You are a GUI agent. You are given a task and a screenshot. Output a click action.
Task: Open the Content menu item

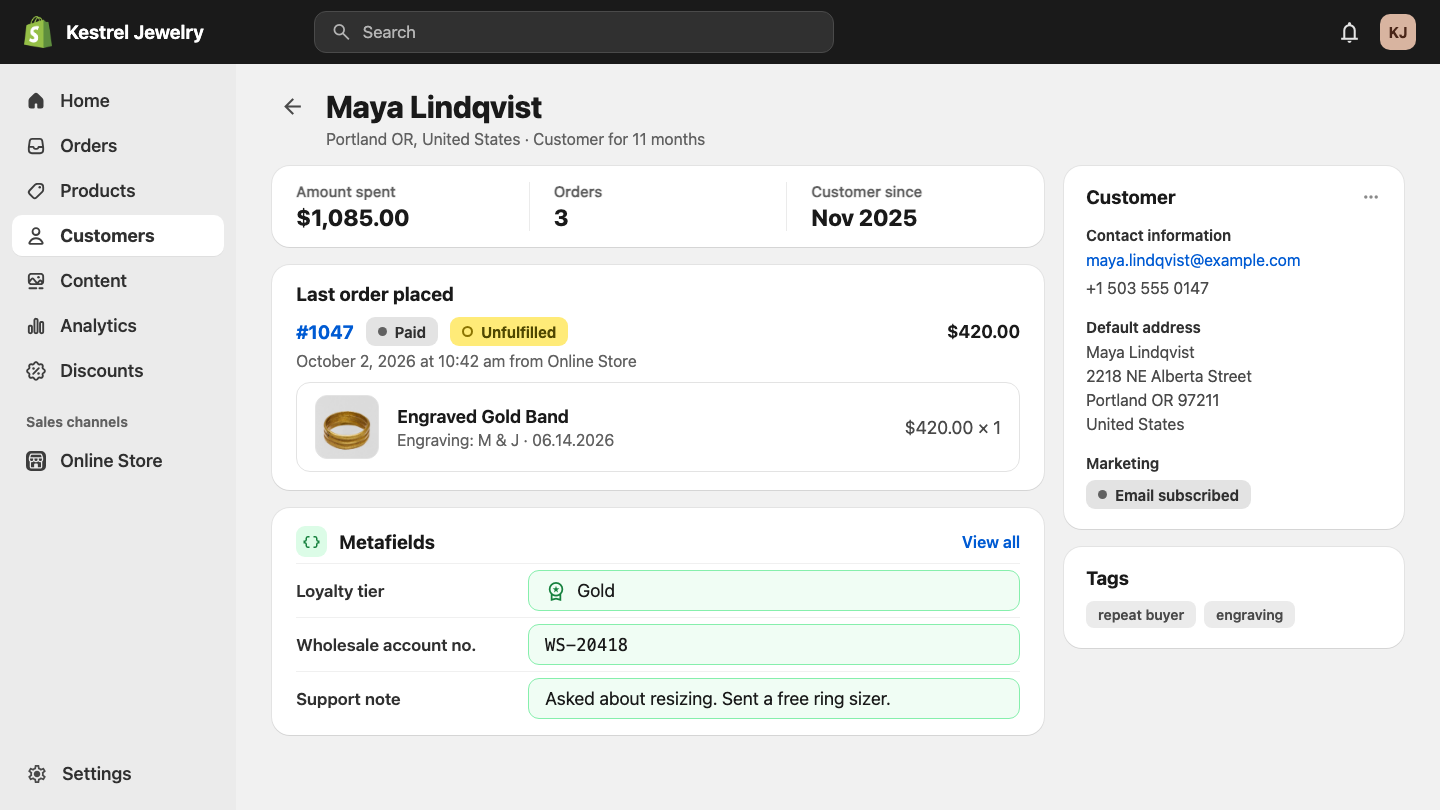click(x=118, y=281)
